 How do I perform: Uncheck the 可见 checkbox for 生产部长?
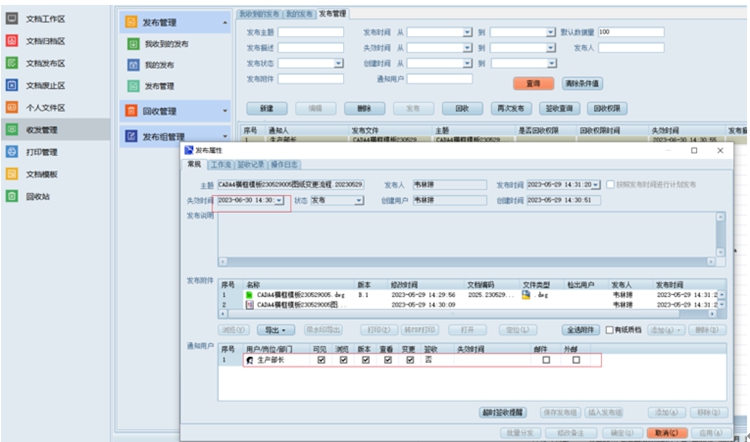[x=320, y=360]
